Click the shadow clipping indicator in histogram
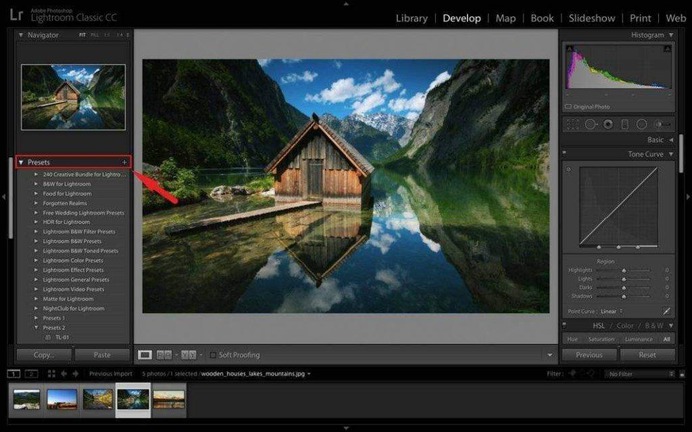Image resolution: width=692 pixels, height=432 pixels. click(570, 48)
